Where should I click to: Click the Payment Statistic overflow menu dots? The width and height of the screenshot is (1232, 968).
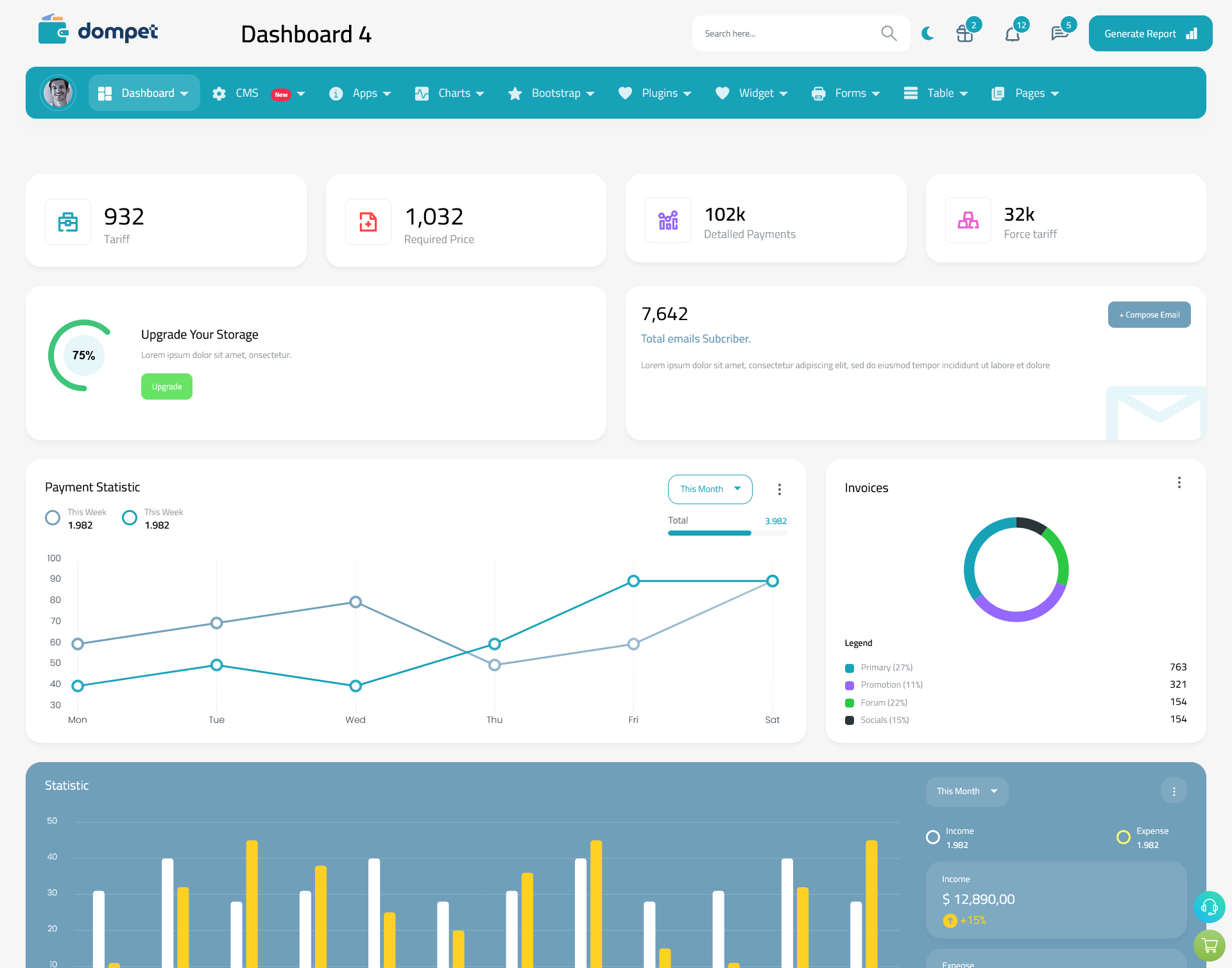780,489
